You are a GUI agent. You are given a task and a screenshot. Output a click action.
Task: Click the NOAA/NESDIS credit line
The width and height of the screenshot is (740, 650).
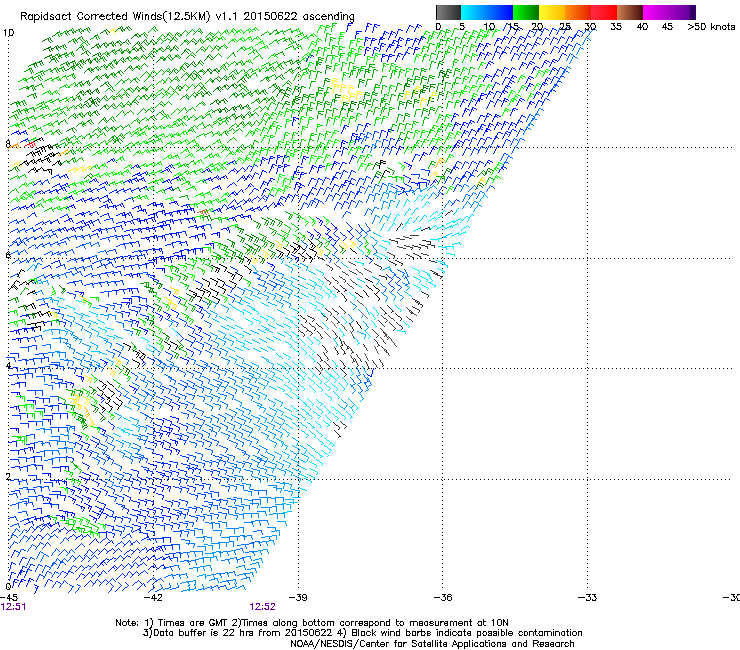(432, 644)
